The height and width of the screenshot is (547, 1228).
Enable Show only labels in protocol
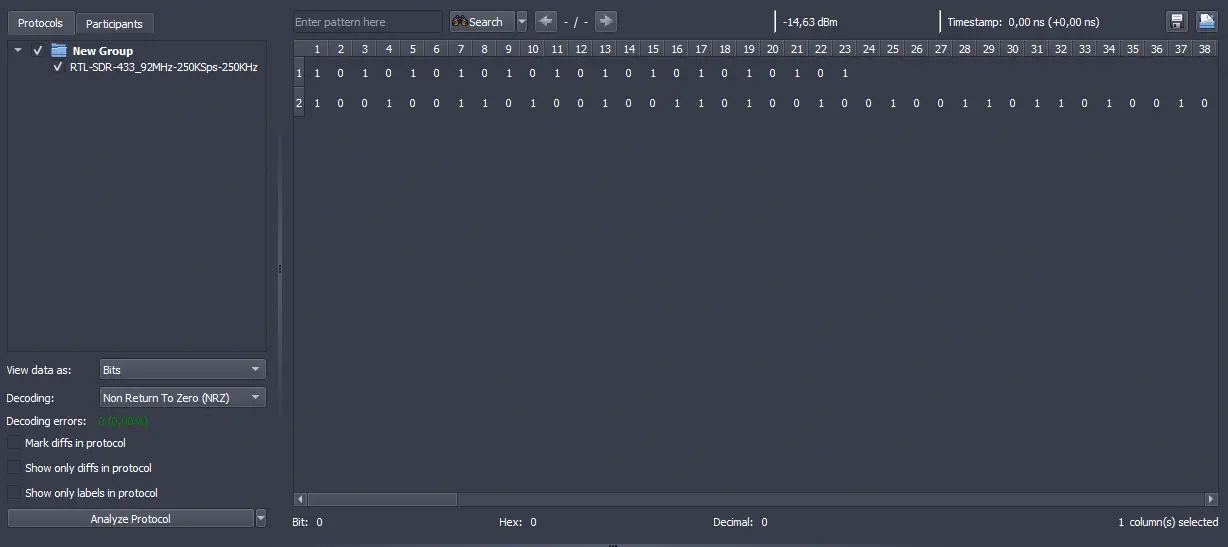click(14, 493)
